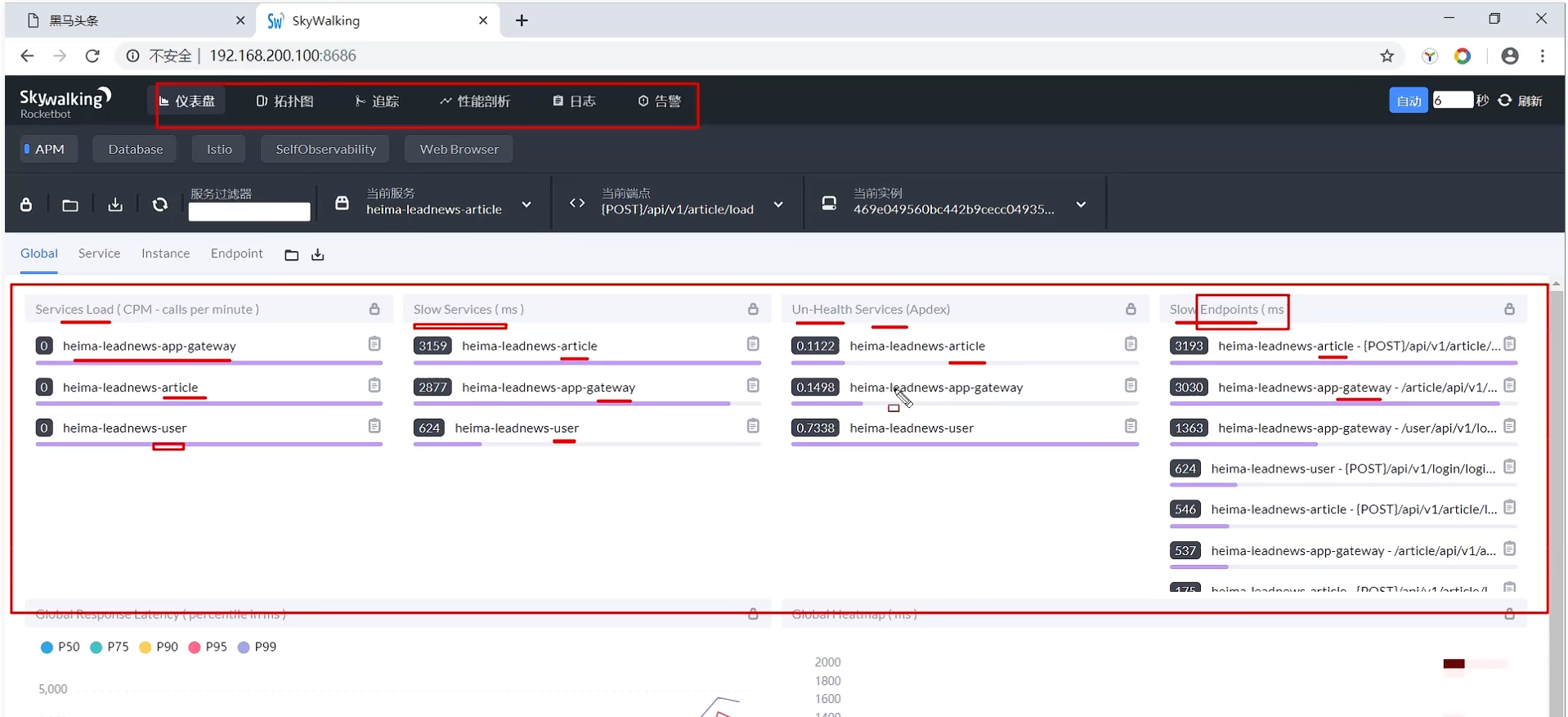Open 性能剖析 profiling page
This screenshot has width=1568, height=717.
pos(475,101)
